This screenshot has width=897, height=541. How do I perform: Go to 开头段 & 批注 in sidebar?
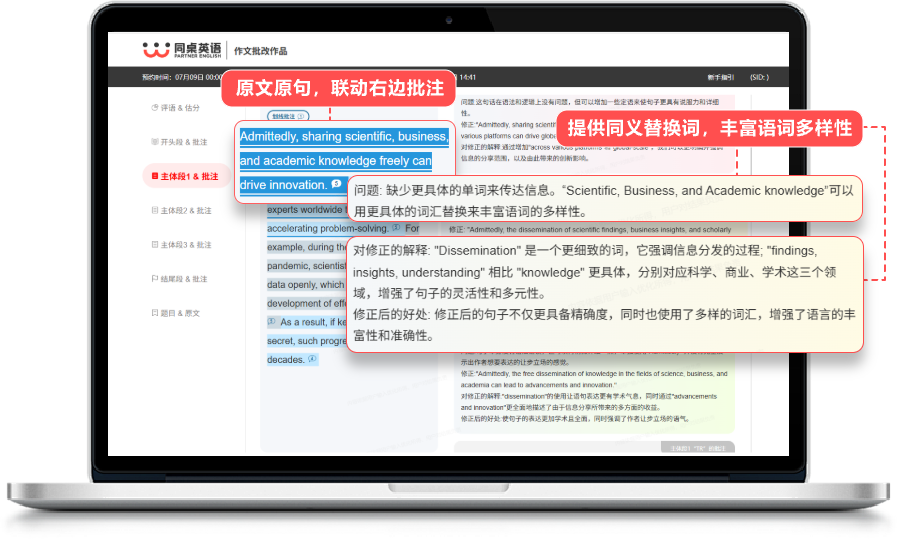[x=184, y=142]
